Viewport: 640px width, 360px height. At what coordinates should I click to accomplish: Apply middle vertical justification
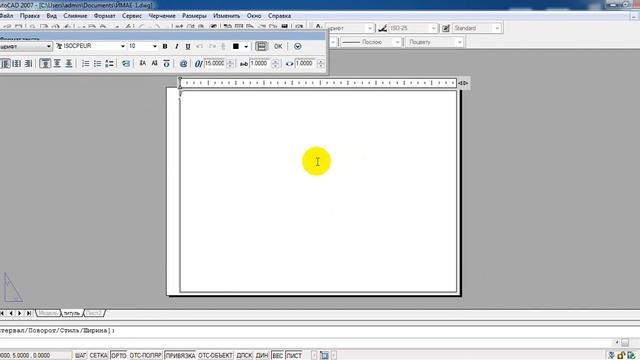(57, 64)
